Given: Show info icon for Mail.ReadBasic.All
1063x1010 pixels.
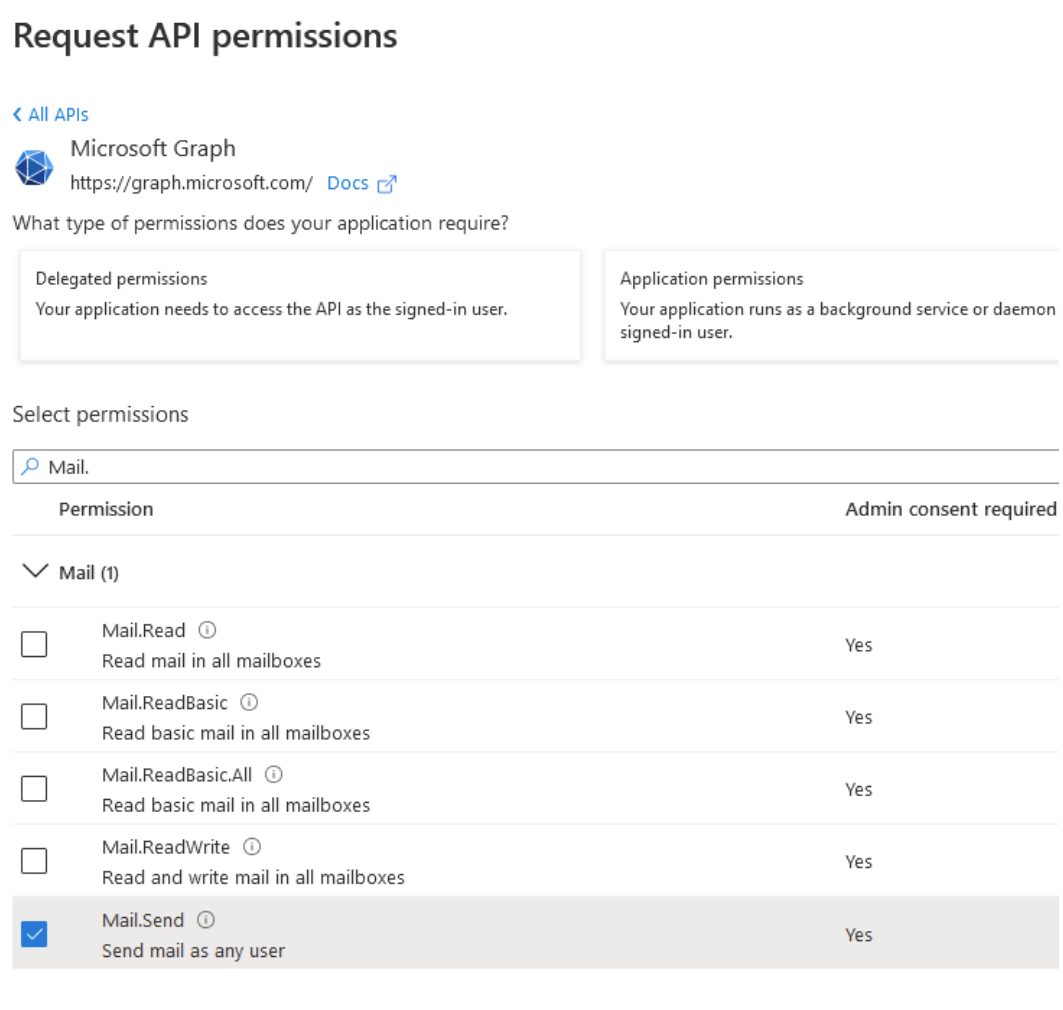Looking at the screenshot, I should (274, 774).
